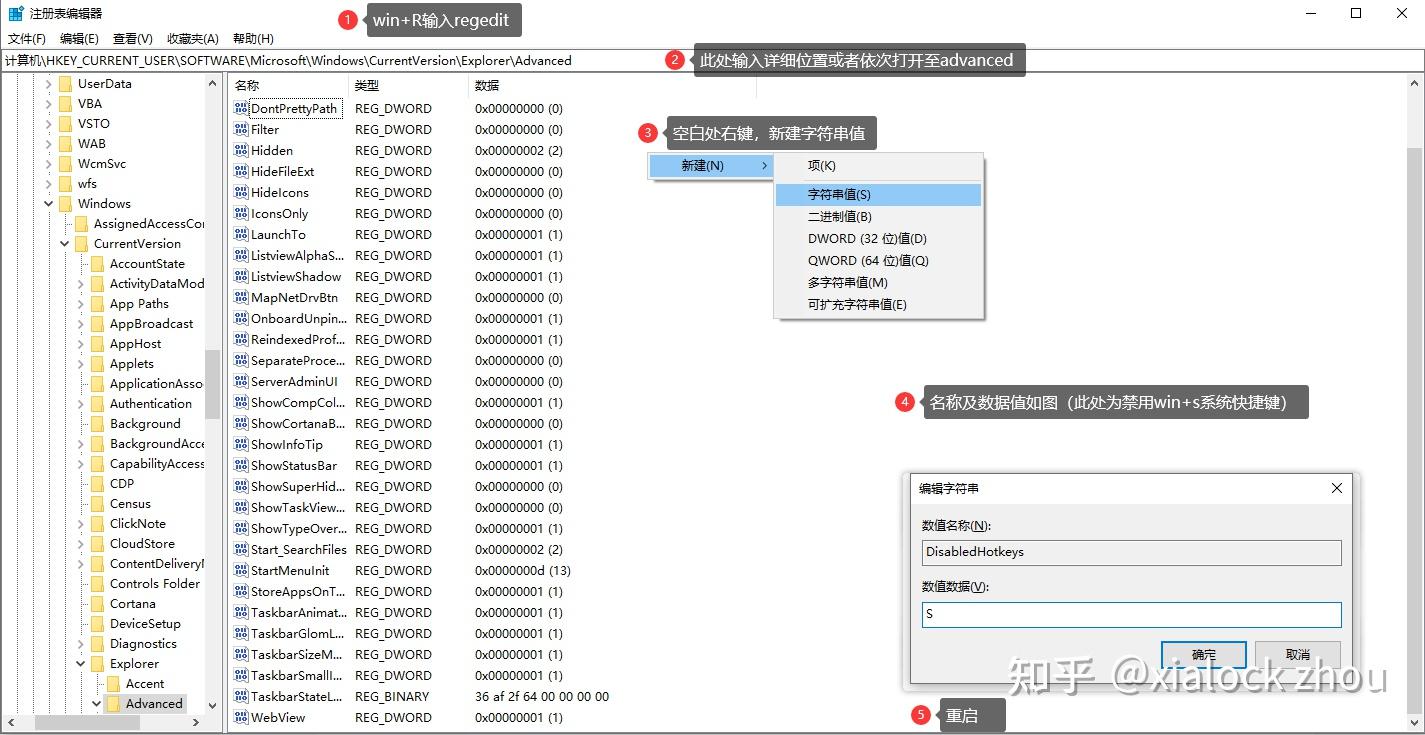Click the CDP folder icon
This screenshot has width=1425, height=735.
pyautogui.click(x=97, y=484)
